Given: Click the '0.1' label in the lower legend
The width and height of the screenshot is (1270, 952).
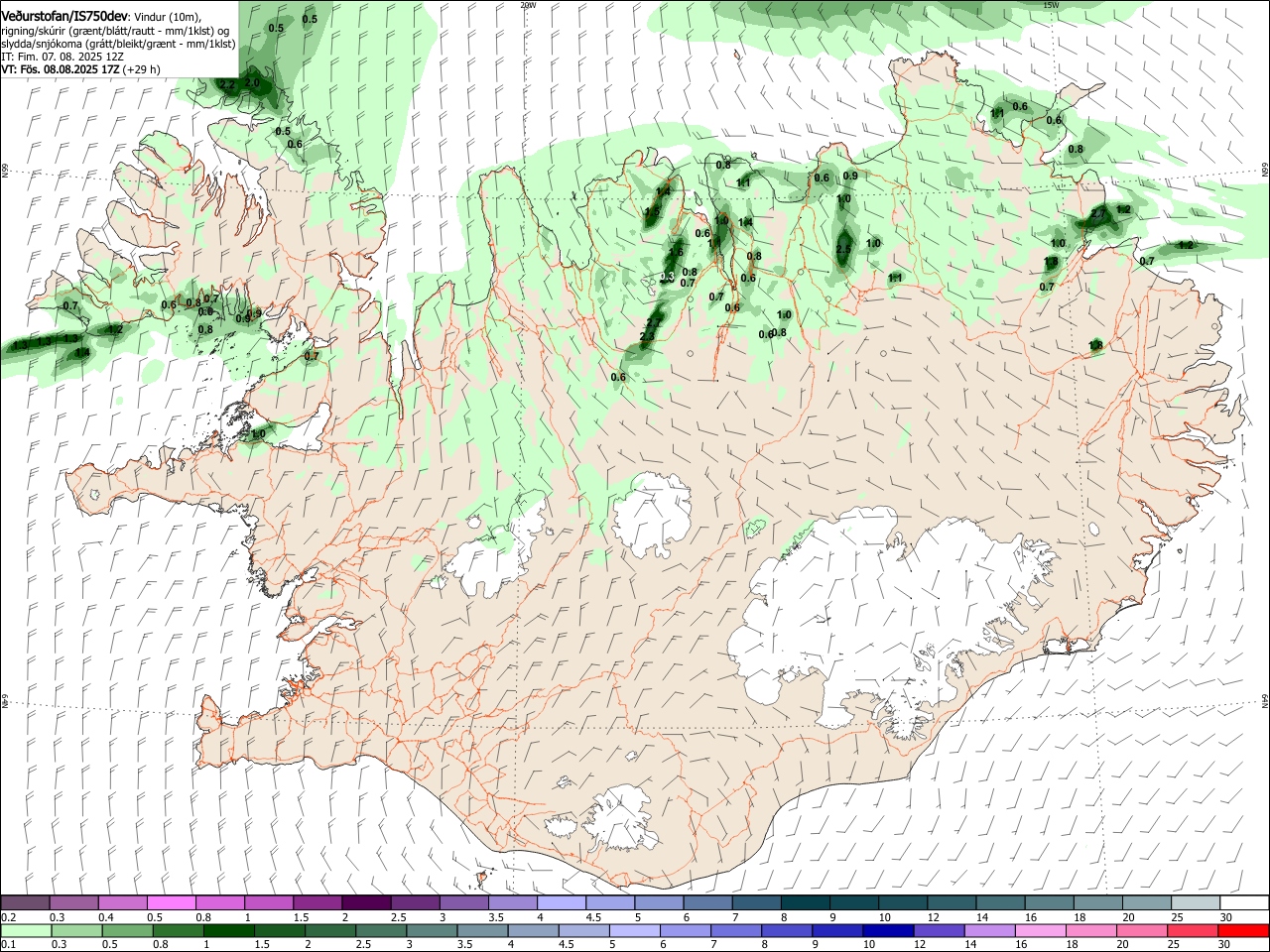Looking at the screenshot, I should [x=8, y=945].
